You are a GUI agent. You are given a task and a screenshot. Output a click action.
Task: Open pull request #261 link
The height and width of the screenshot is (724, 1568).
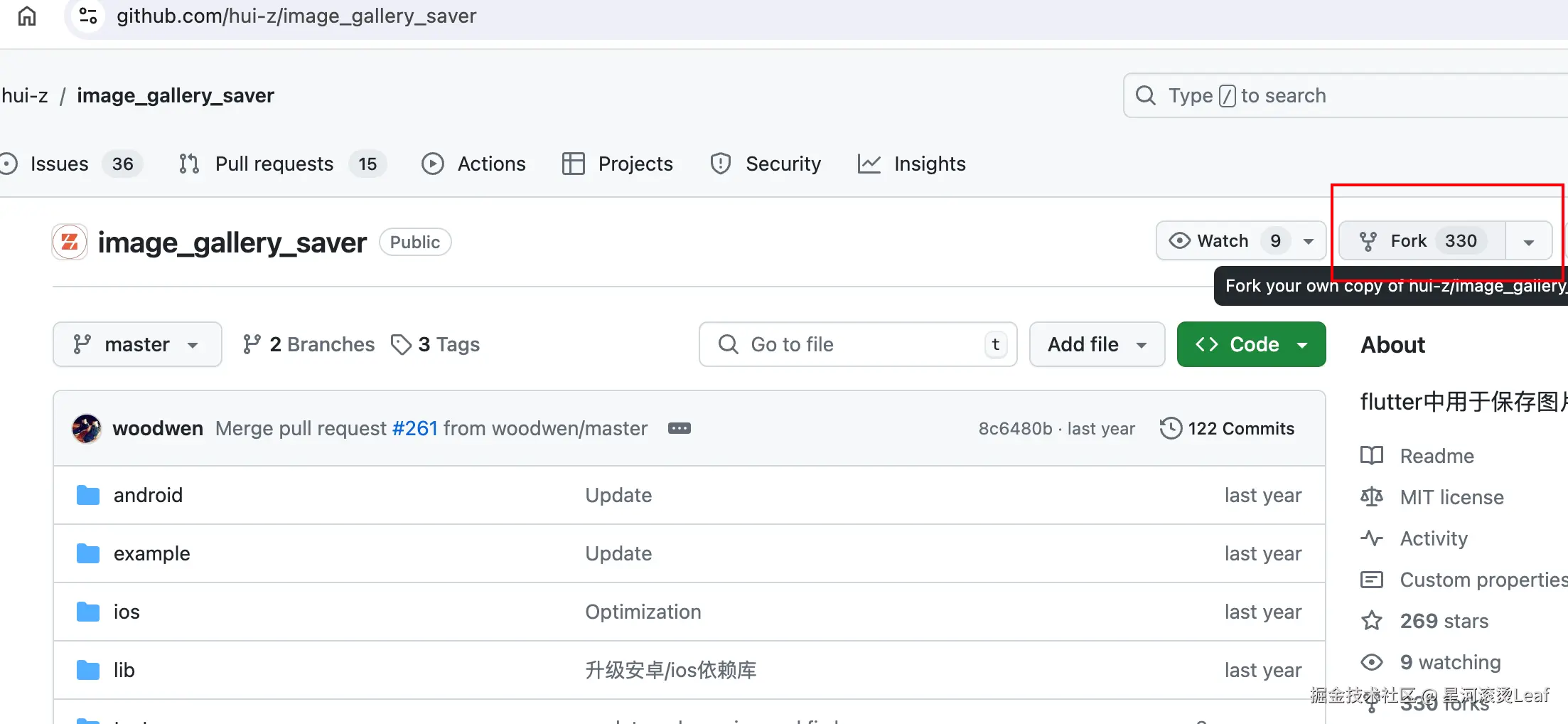click(415, 428)
